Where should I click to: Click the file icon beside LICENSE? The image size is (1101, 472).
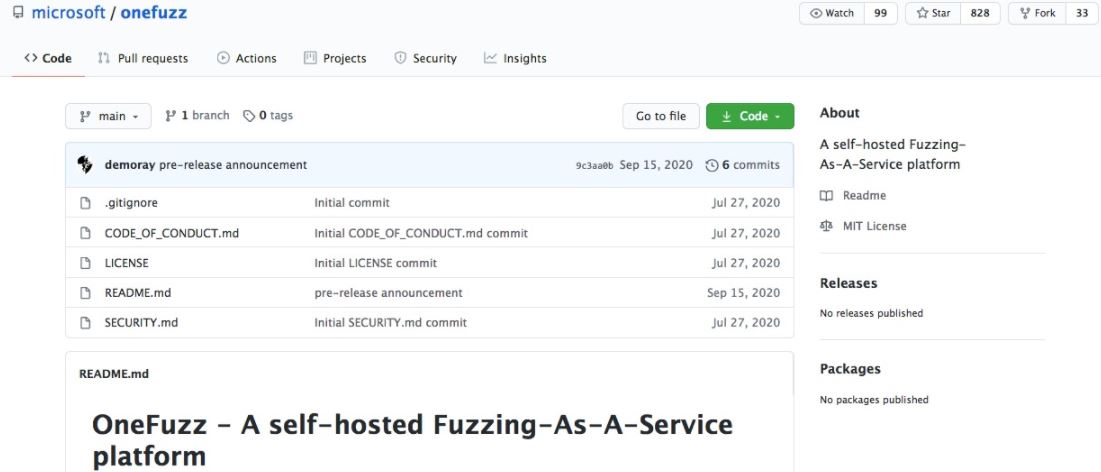[x=86, y=263]
